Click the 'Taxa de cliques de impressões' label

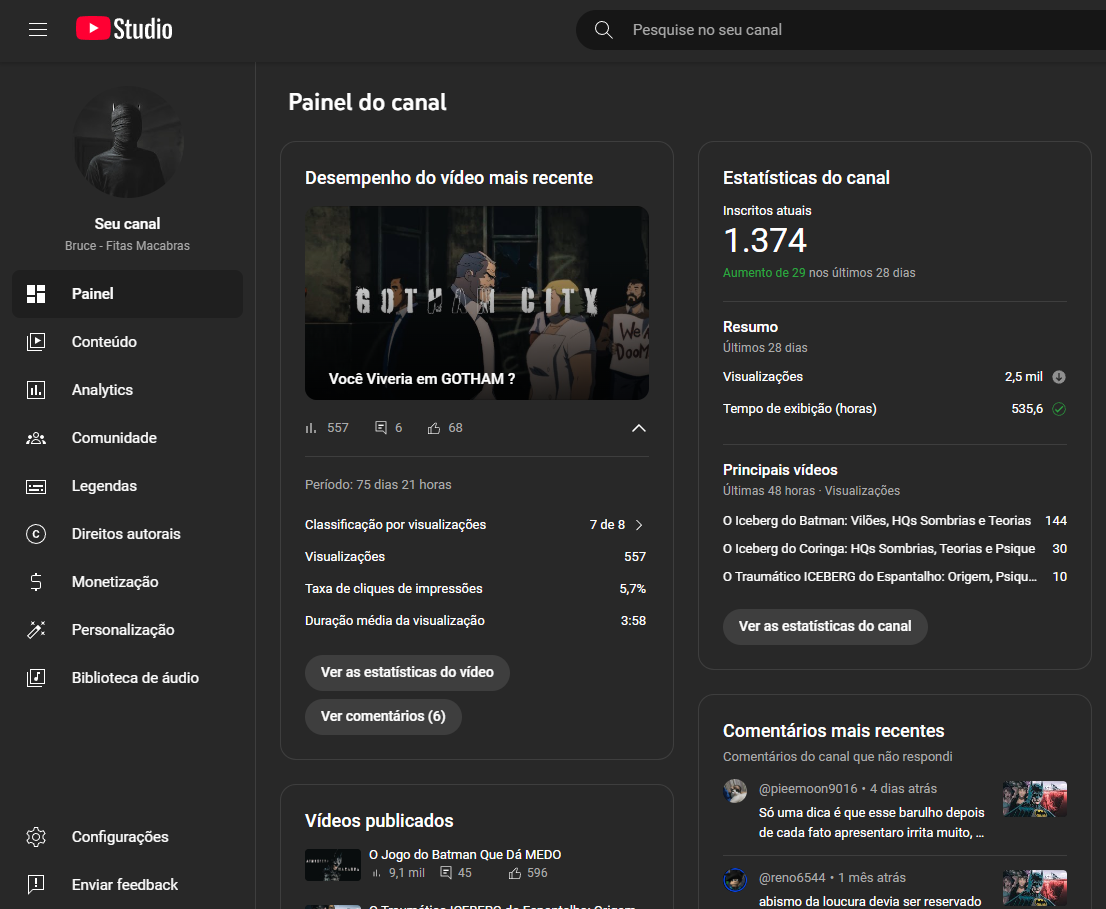click(x=394, y=589)
